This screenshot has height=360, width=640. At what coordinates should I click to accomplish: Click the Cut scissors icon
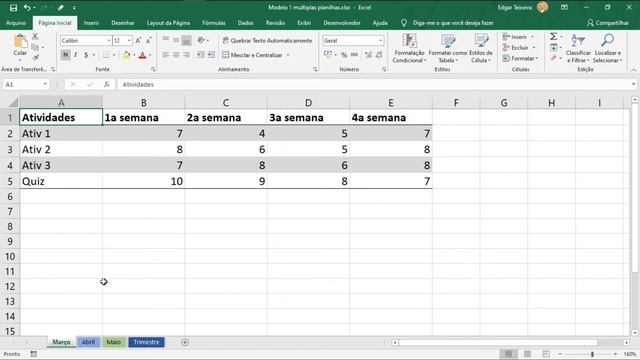coord(36,37)
